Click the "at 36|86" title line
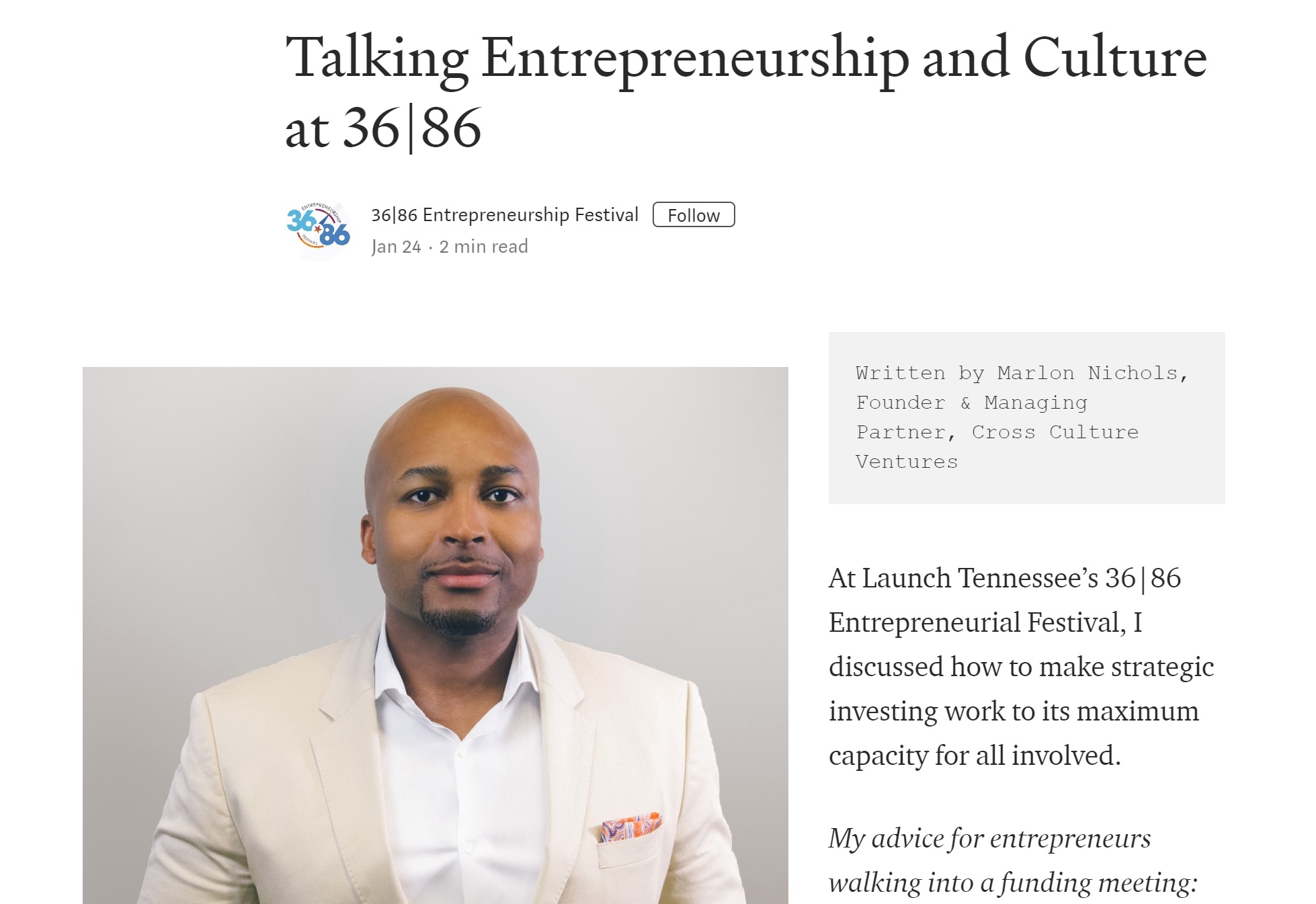 (x=383, y=128)
